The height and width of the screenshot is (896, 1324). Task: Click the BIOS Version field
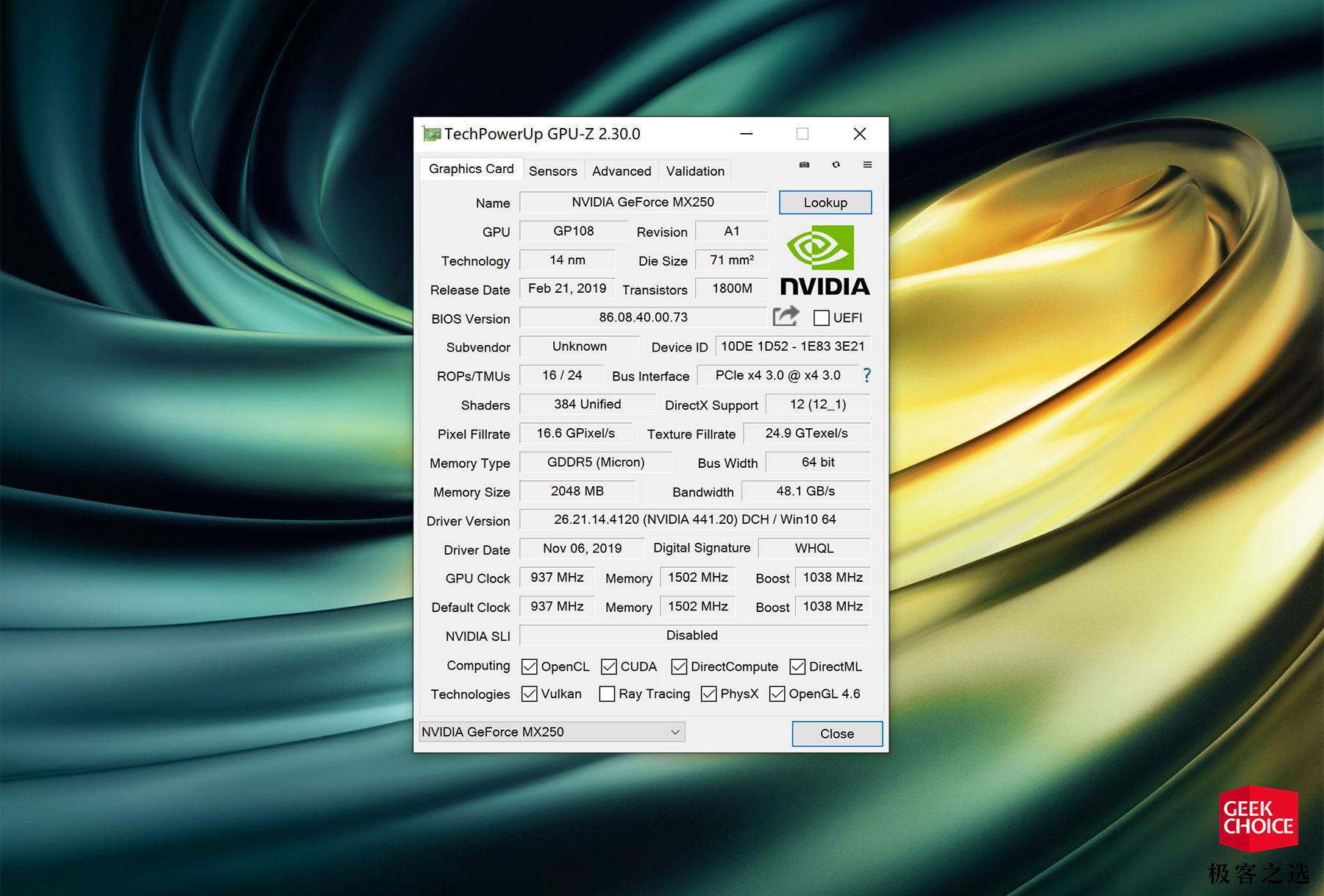point(643,318)
